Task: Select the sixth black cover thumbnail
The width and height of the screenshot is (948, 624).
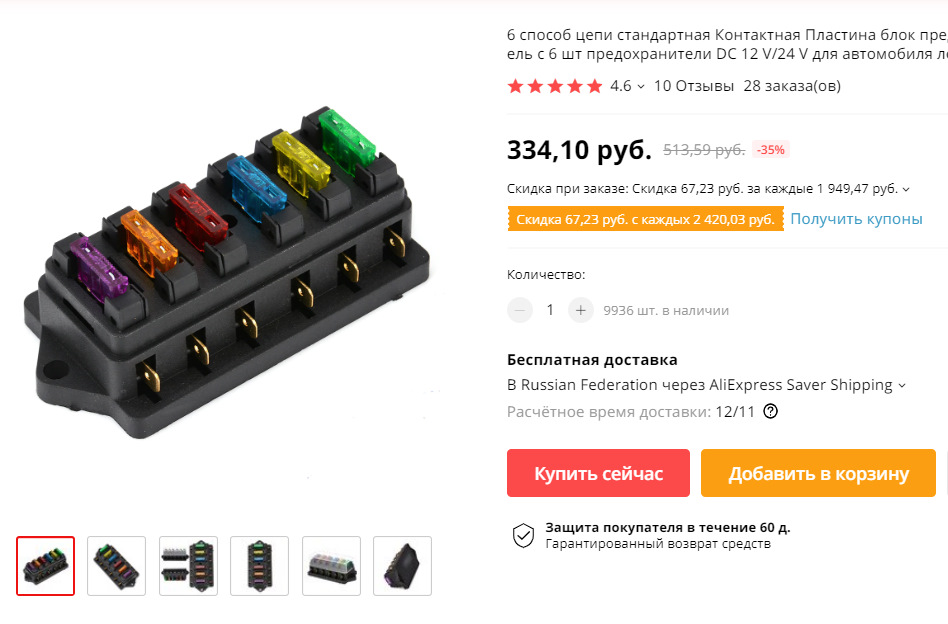Action: click(x=403, y=566)
